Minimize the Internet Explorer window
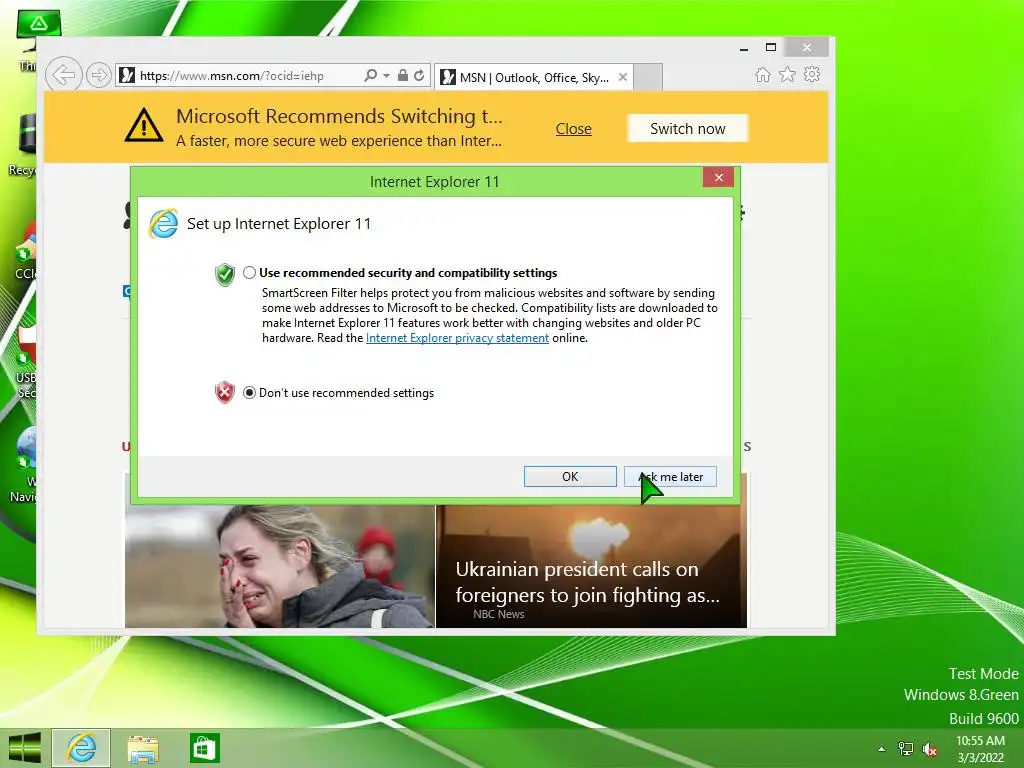The image size is (1024, 768). (744, 48)
